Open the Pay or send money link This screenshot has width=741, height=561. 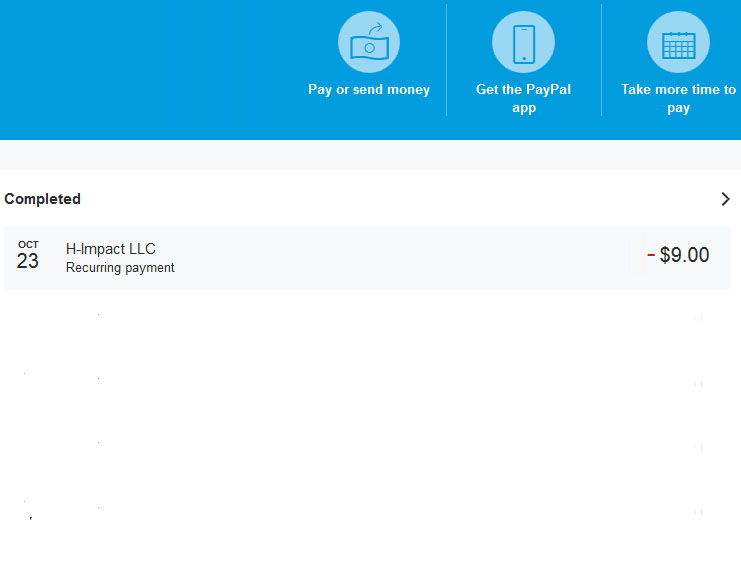tap(369, 89)
